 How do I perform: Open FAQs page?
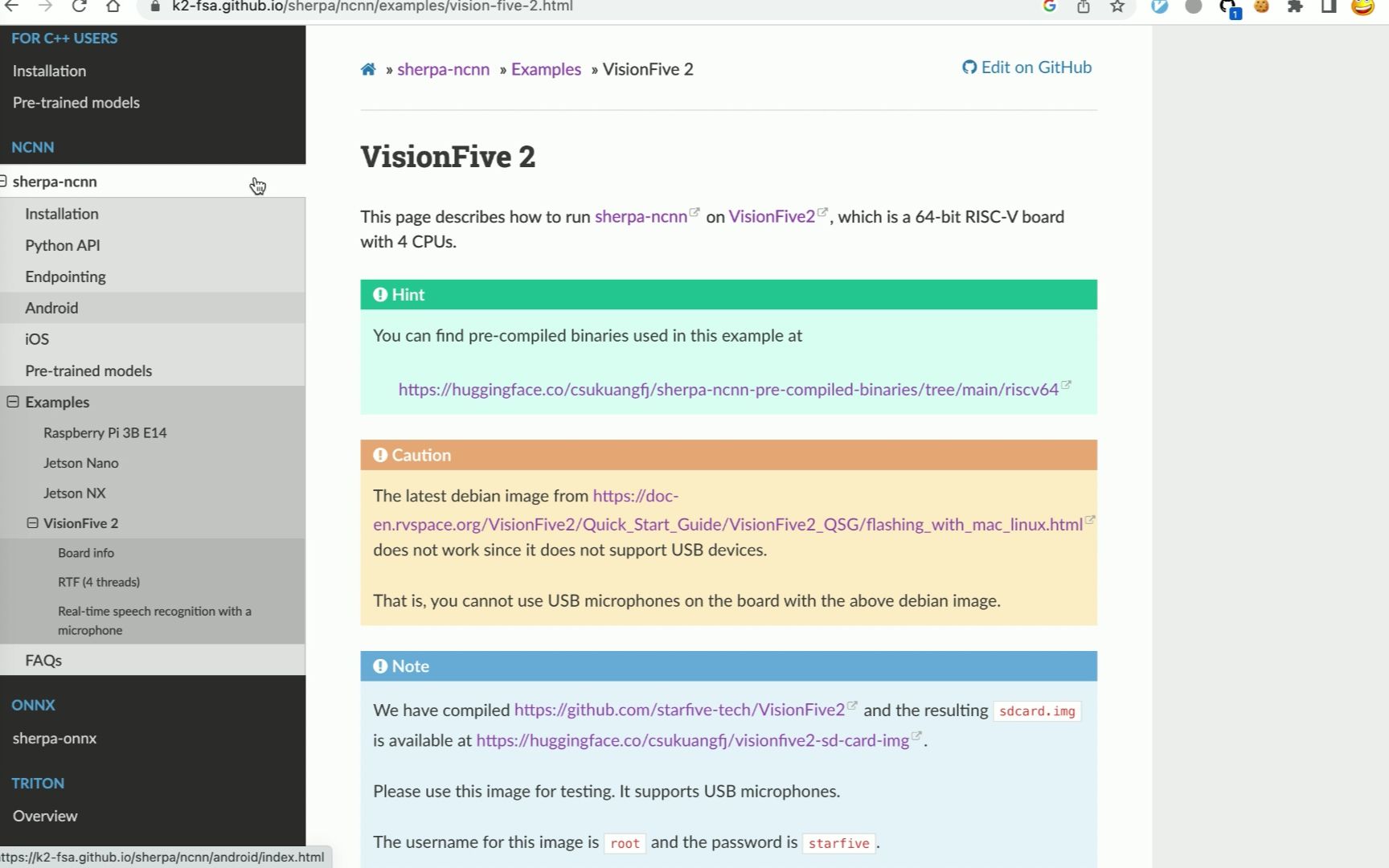click(x=43, y=661)
